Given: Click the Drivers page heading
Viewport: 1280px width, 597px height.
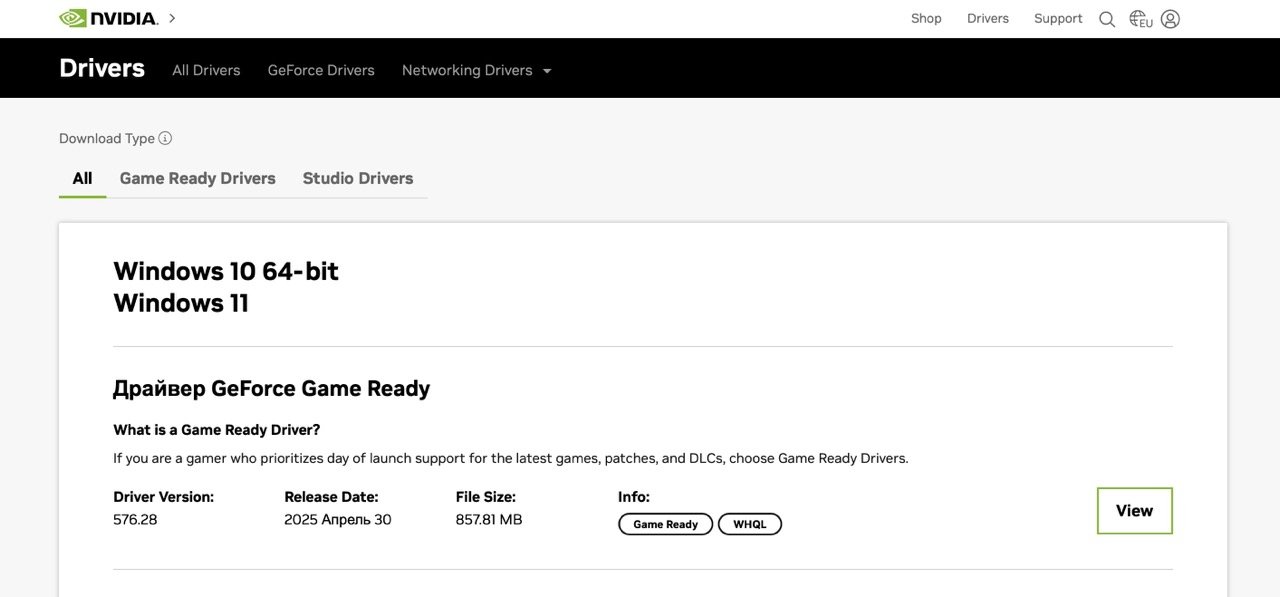Looking at the screenshot, I should (102, 68).
